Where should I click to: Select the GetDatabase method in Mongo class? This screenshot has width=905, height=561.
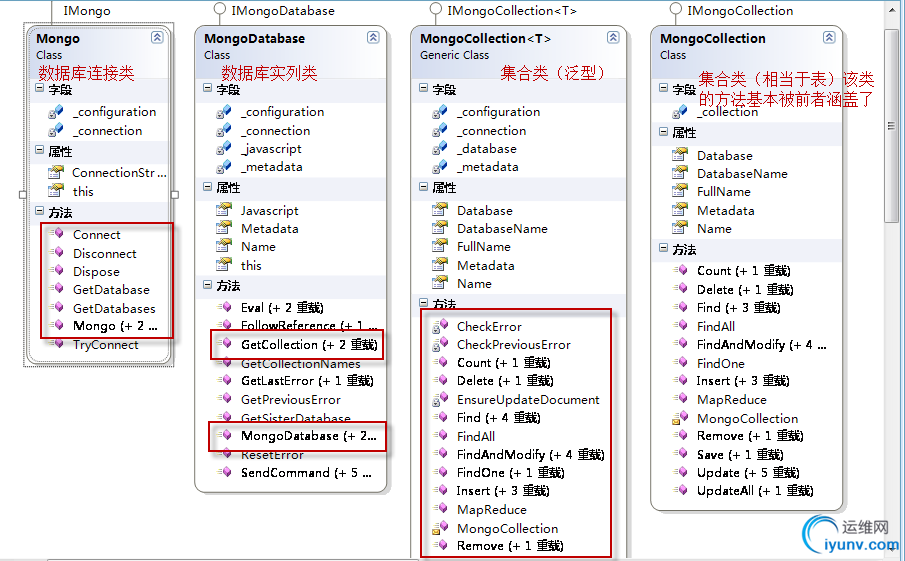point(111,290)
